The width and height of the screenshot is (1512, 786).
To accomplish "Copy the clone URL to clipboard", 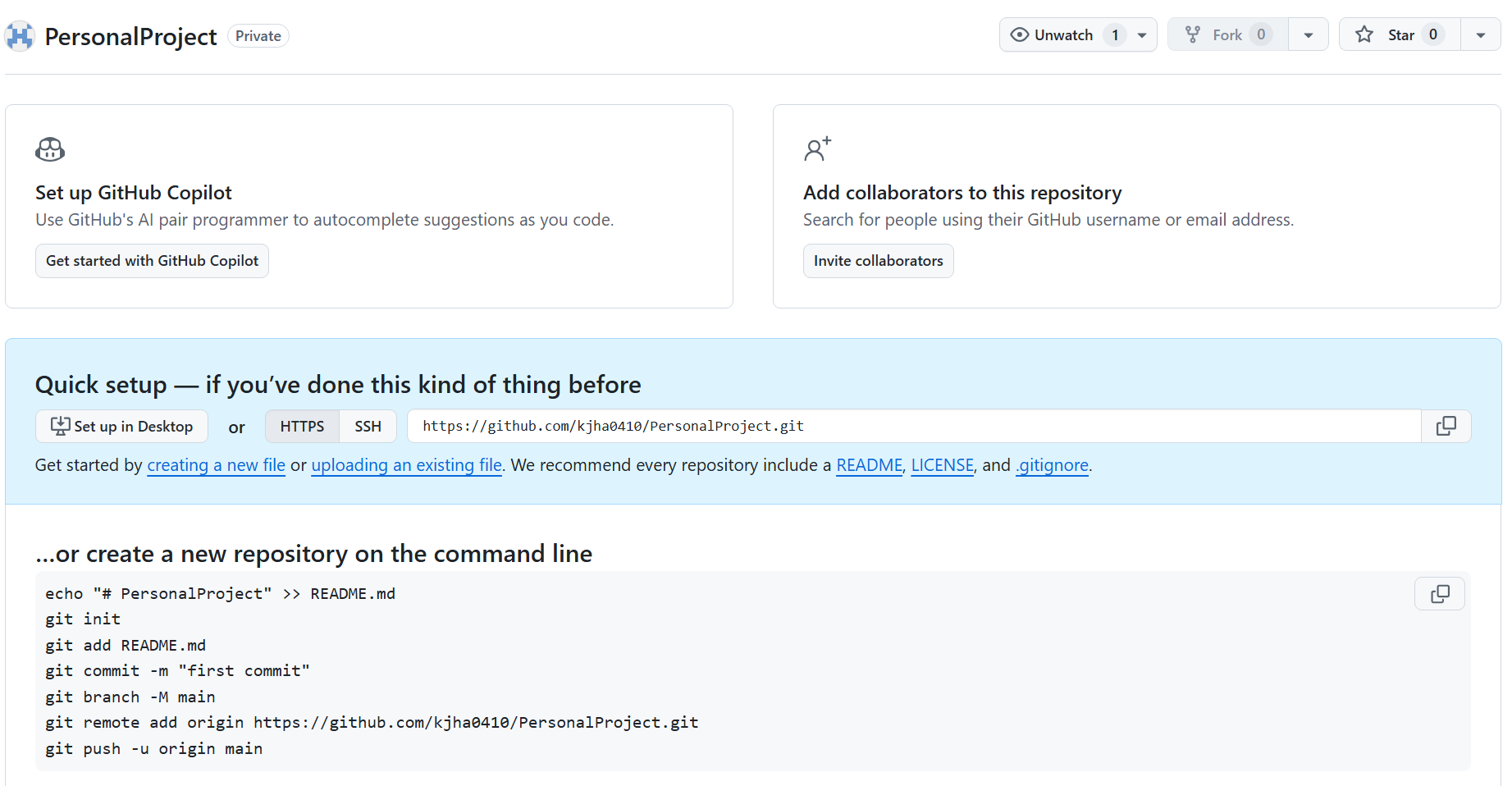I will [x=1446, y=427].
